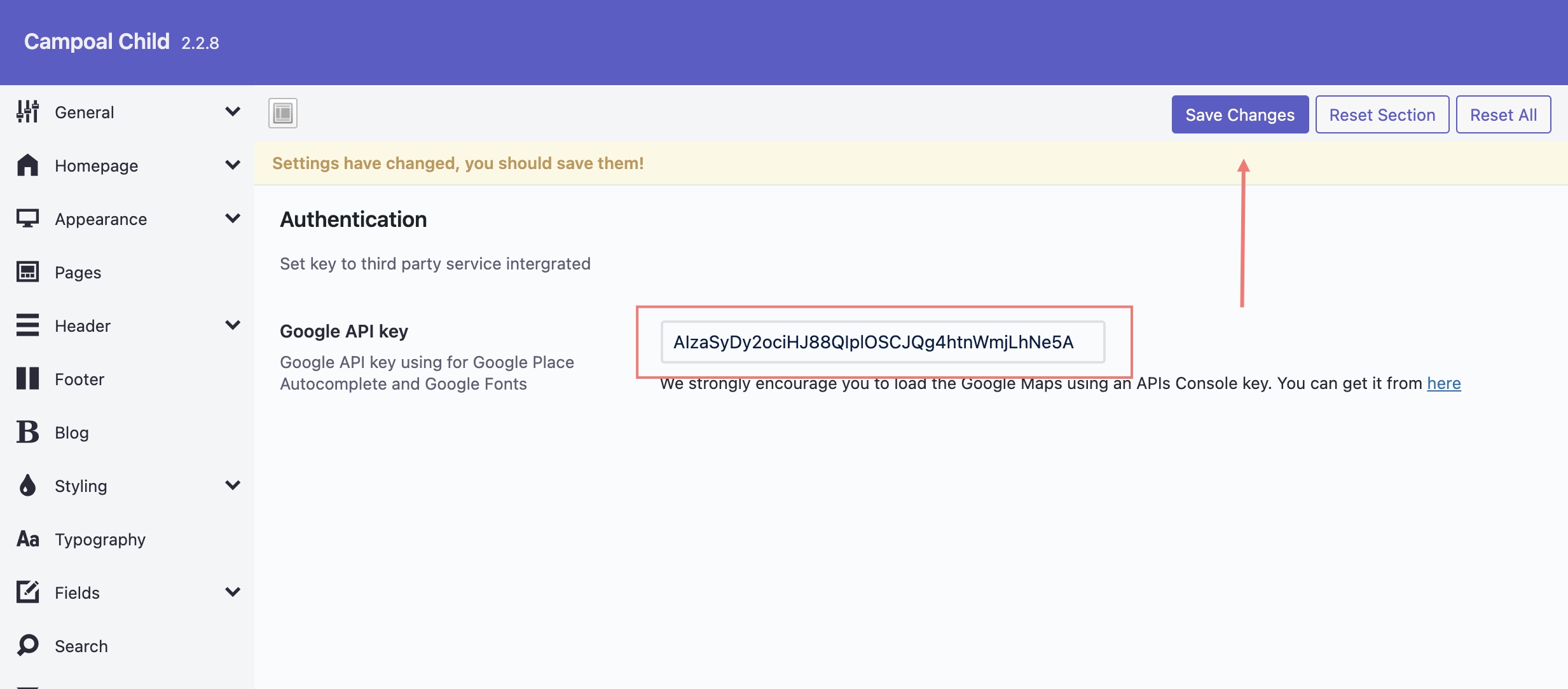Screen dimensions: 1568x689
Task: Click into the Google API key field
Action: click(x=883, y=342)
